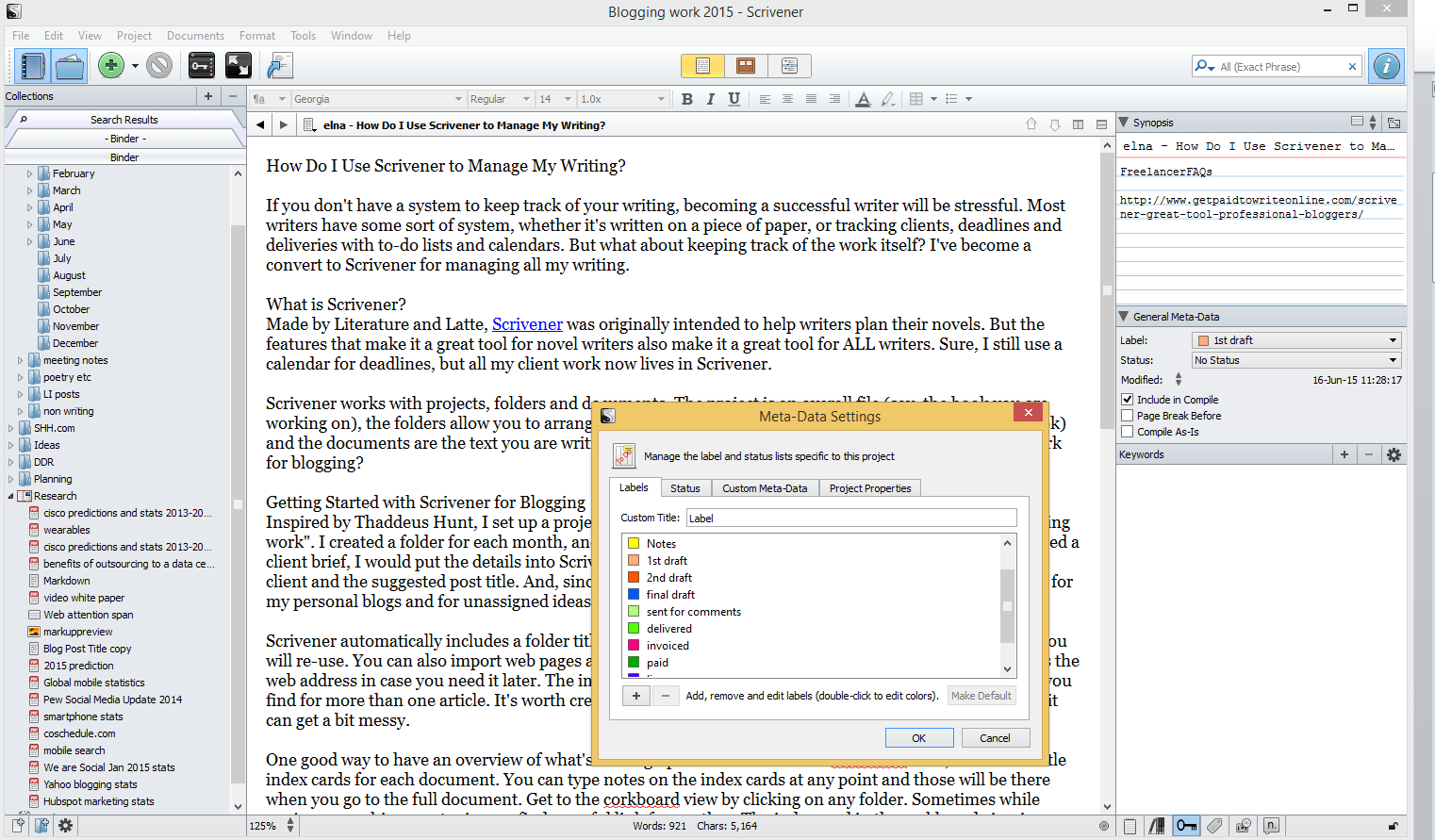Click the Compile toolbar icon
The width and height of the screenshot is (1435, 840).
[280, 65]
